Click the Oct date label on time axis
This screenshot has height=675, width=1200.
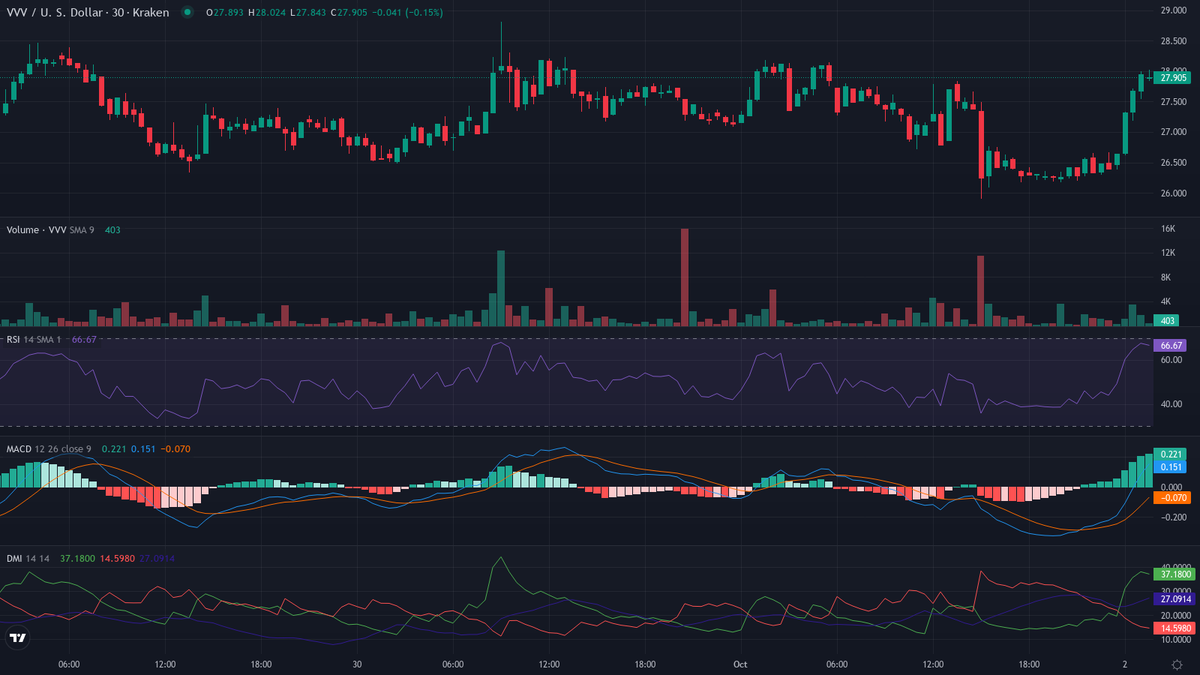[740, 664]
